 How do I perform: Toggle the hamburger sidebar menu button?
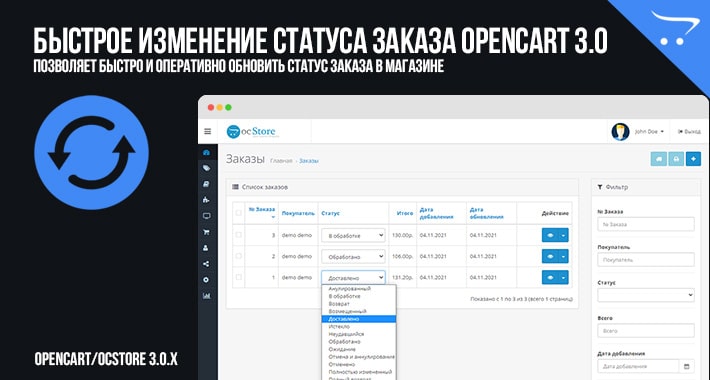click(x=207, y=131)
